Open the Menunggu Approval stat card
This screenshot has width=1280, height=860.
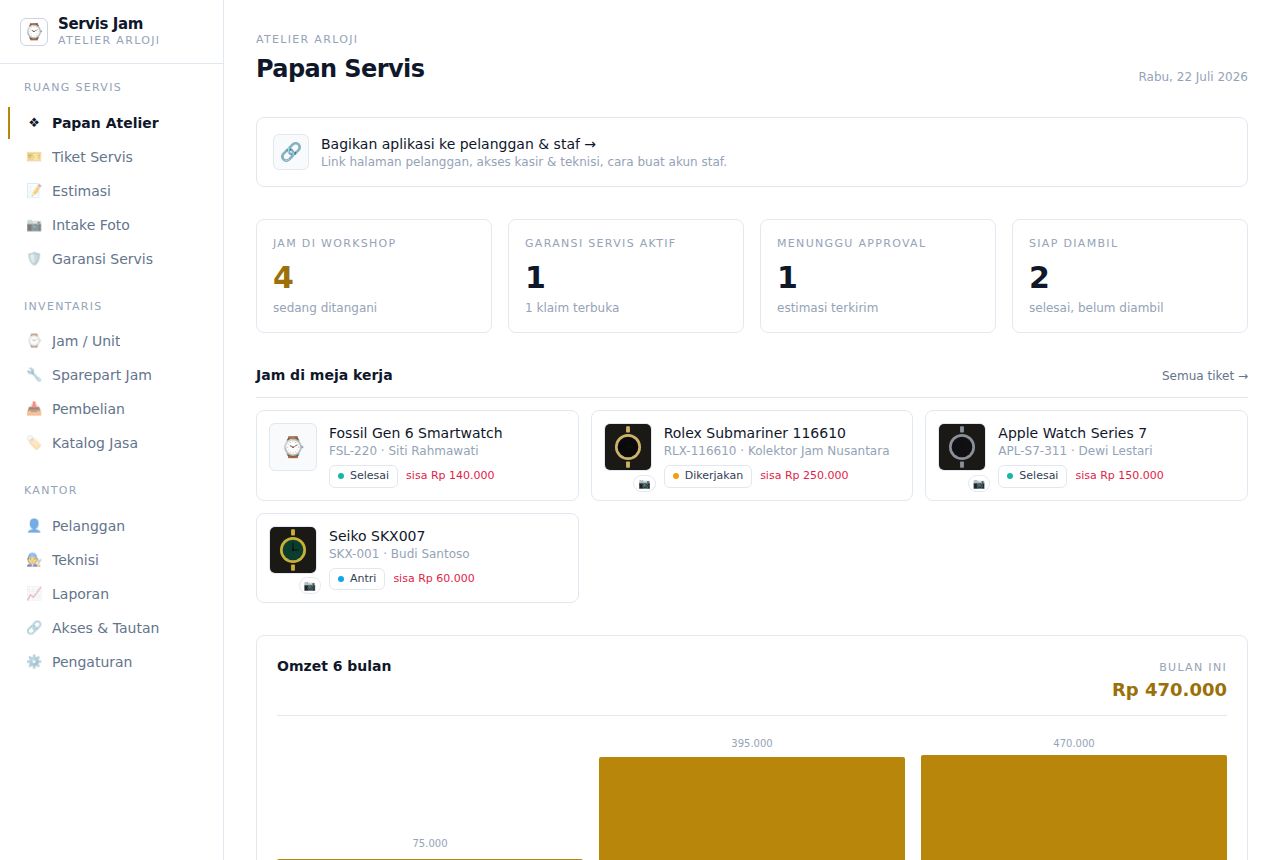point(878,276)
